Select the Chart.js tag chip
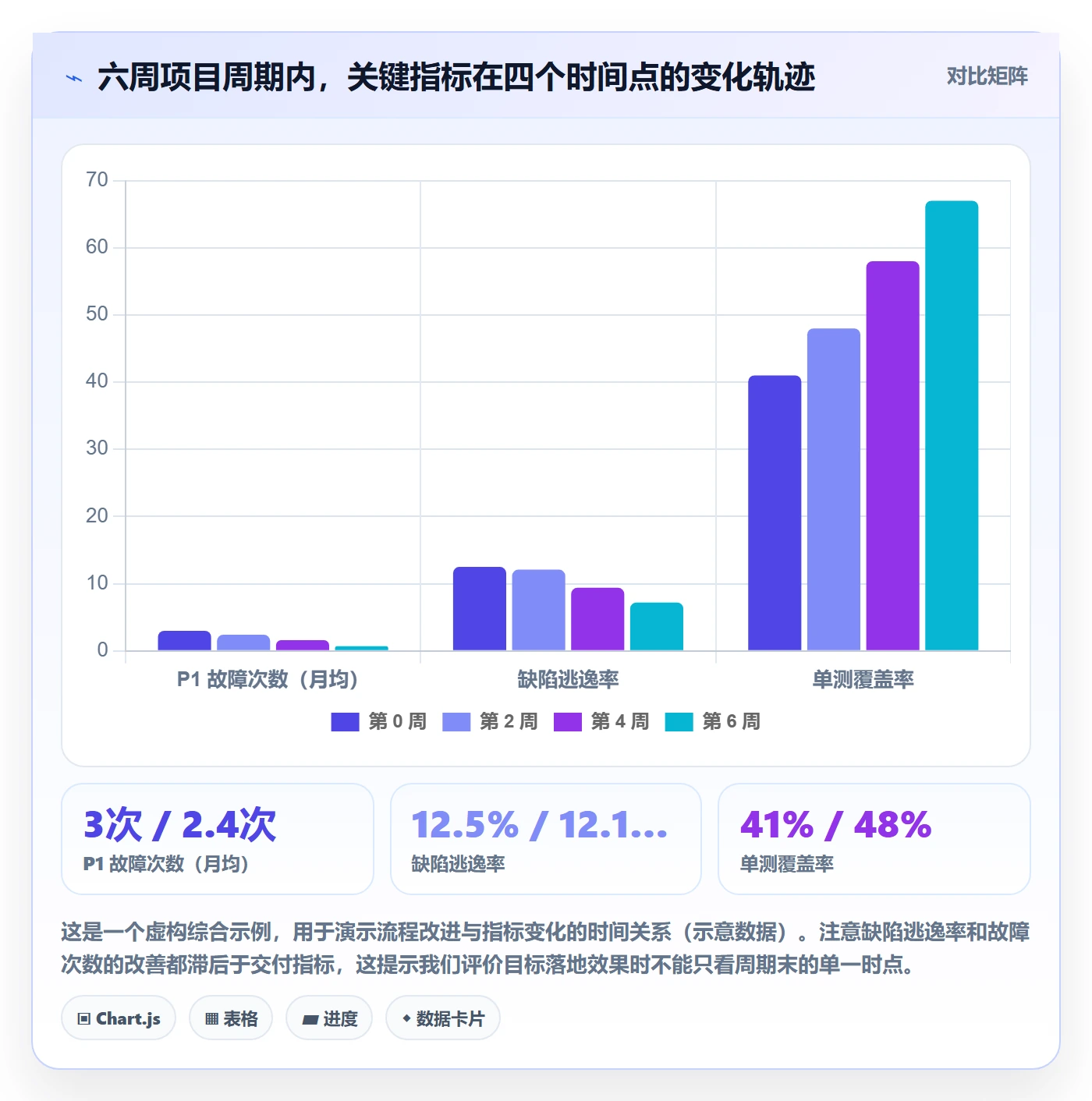This screenshot has width=1092, height=1101. [x=119, y=1018]
